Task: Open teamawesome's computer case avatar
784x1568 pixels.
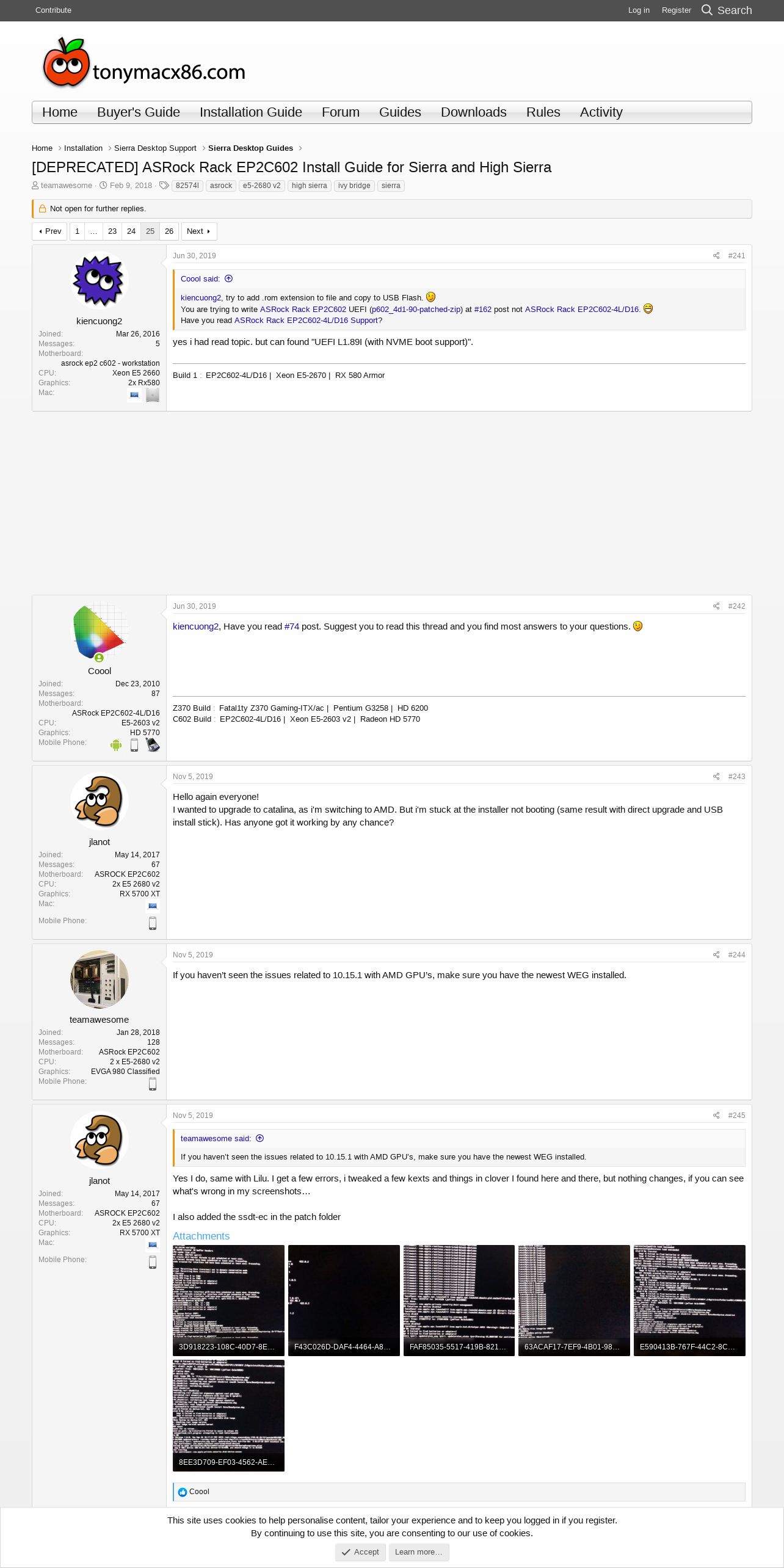Action: (x=99, y=979)
